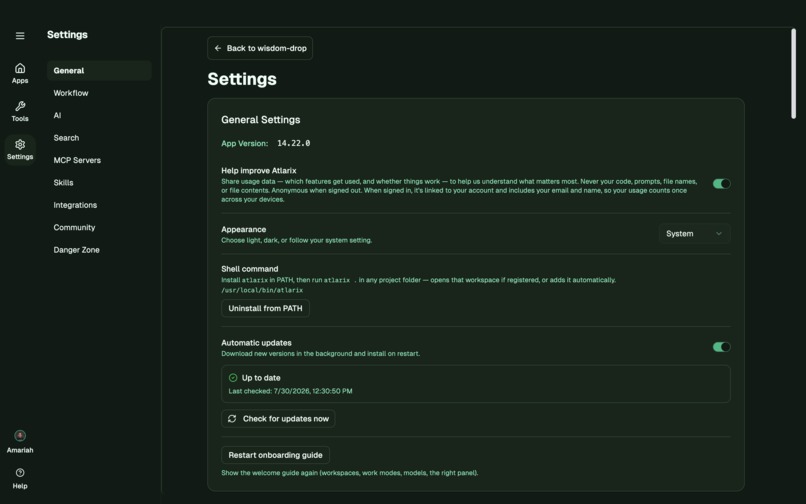Open Search settings section

pos(99,138)
